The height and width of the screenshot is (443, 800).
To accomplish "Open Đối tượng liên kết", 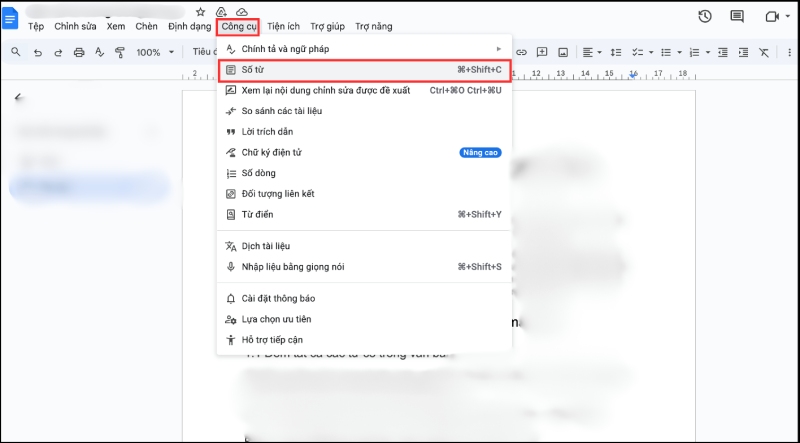I will [364, 194].
